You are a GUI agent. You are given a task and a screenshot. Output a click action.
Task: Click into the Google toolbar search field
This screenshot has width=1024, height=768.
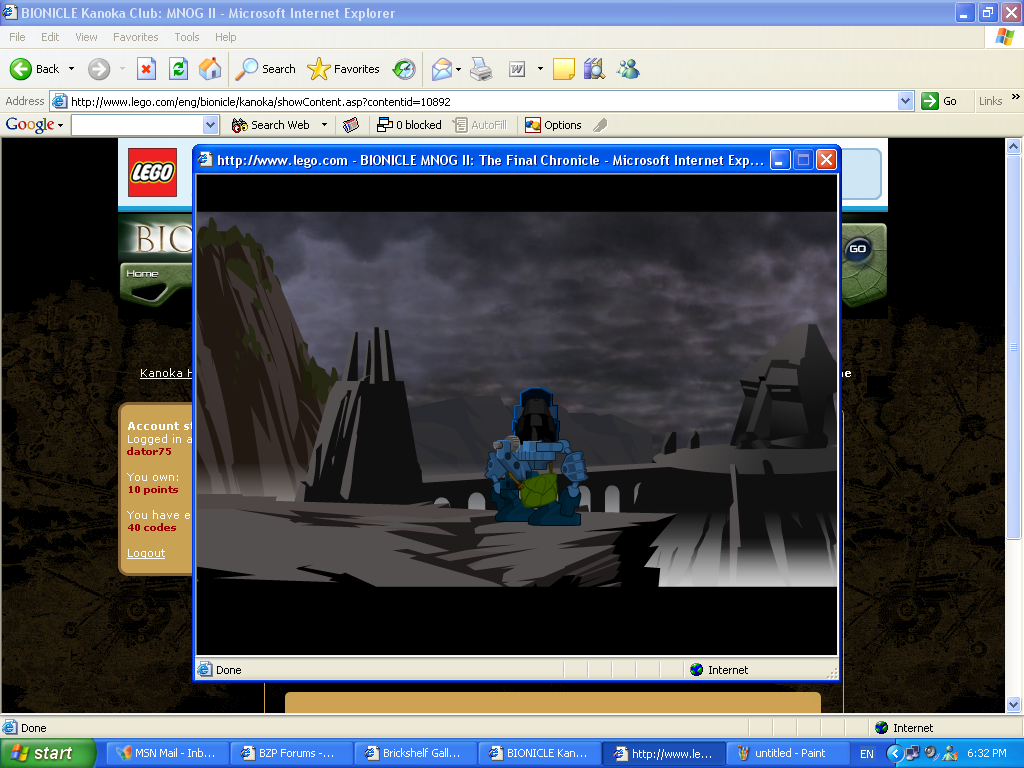coord(138,125)
